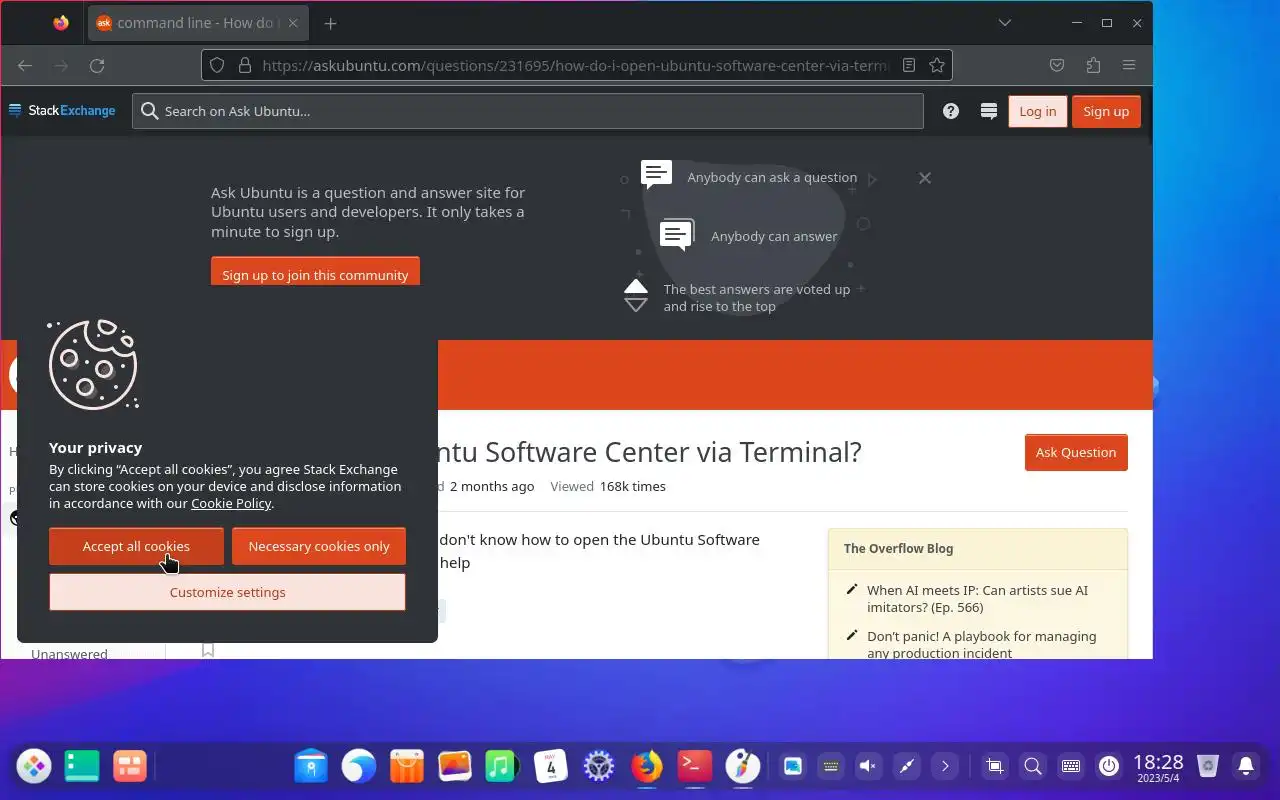
Task: Open multitasking view in dock
Action: point(130,767)
